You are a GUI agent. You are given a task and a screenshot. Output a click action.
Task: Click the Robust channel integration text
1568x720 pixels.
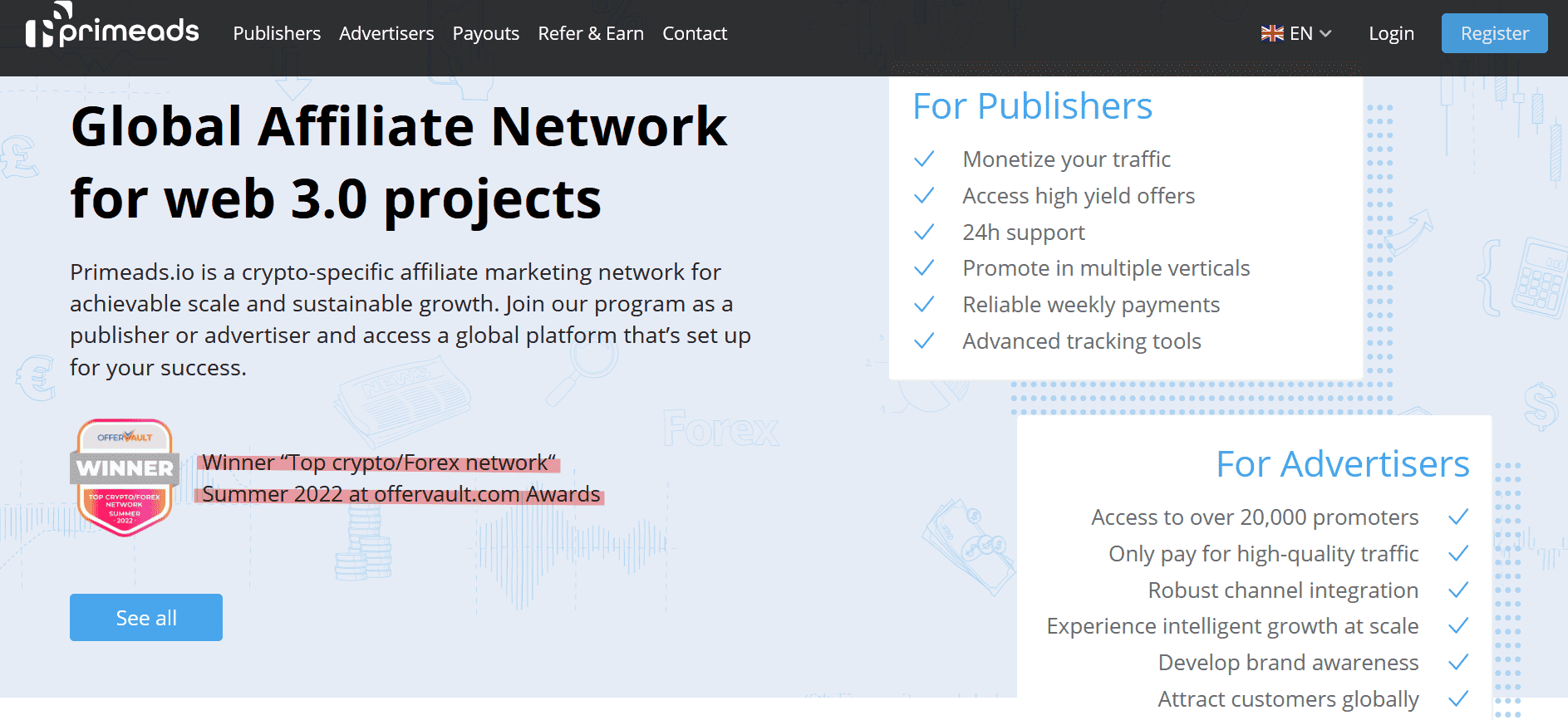tap(1283, 590)
